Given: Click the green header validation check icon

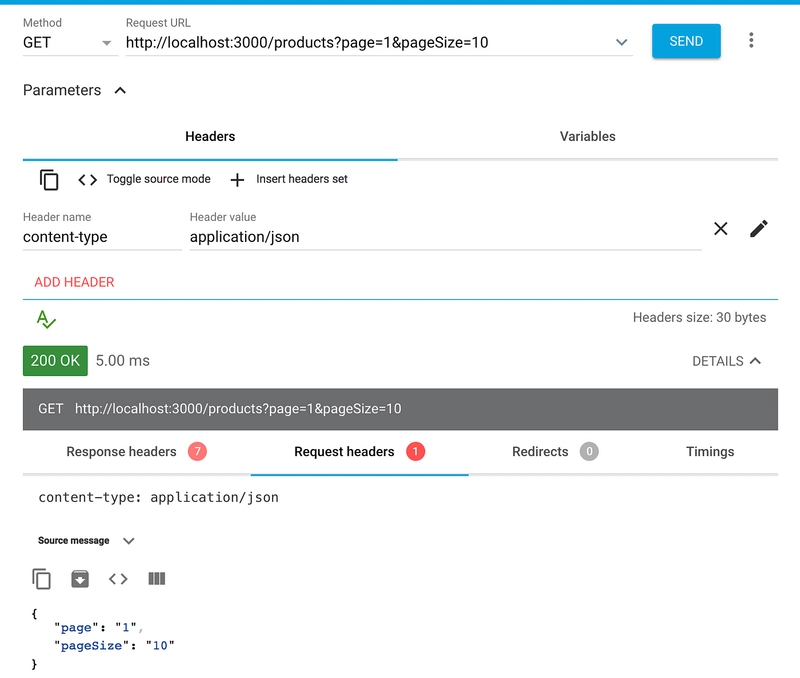Looking at the screenshot, I should (x=46, y=319).
